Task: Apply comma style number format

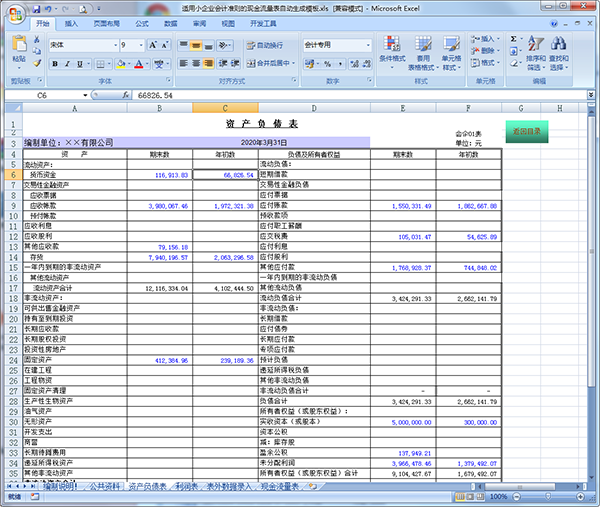Action: pos(340,64)
